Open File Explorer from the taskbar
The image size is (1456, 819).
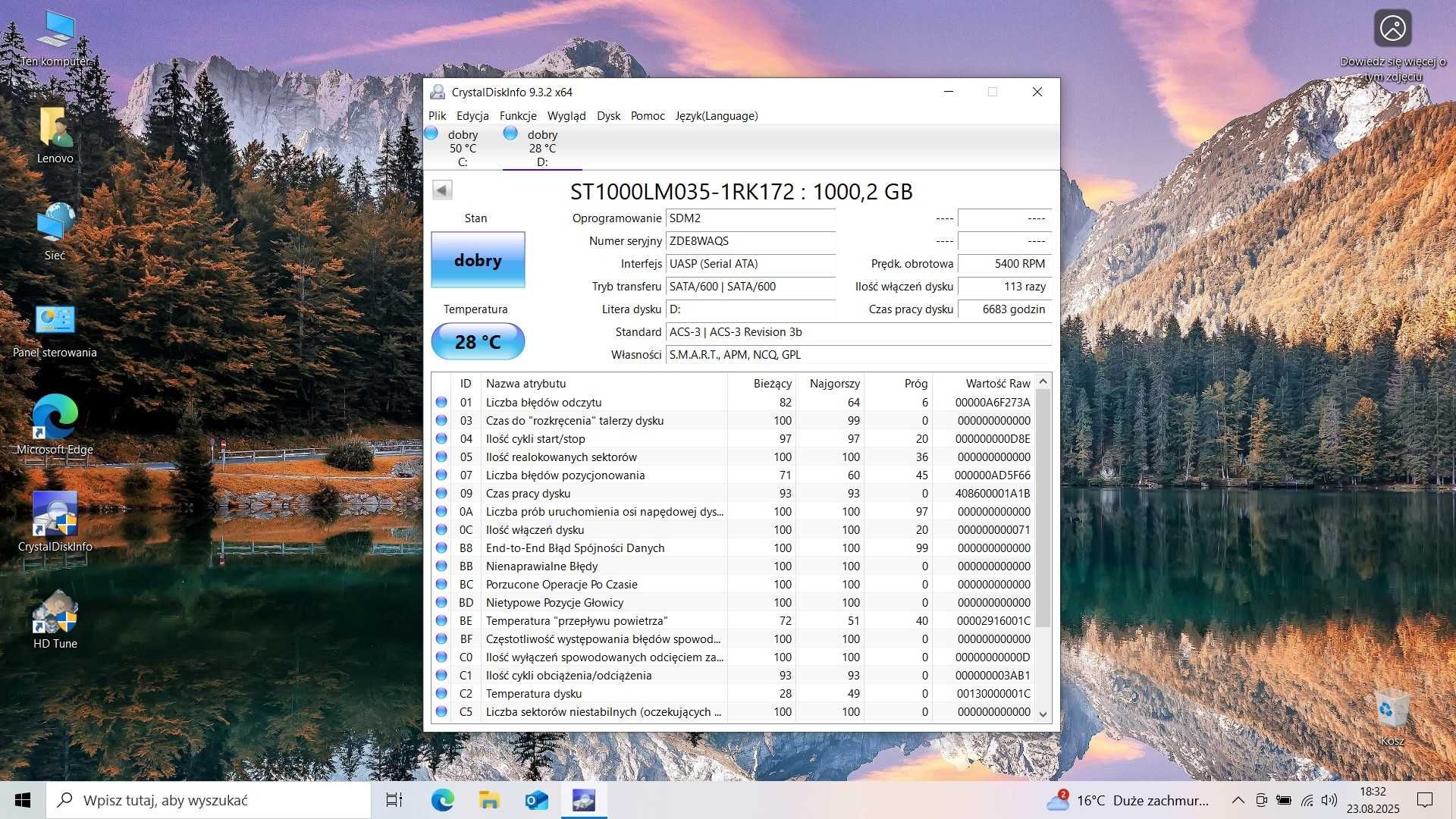(x=489, y=800)
